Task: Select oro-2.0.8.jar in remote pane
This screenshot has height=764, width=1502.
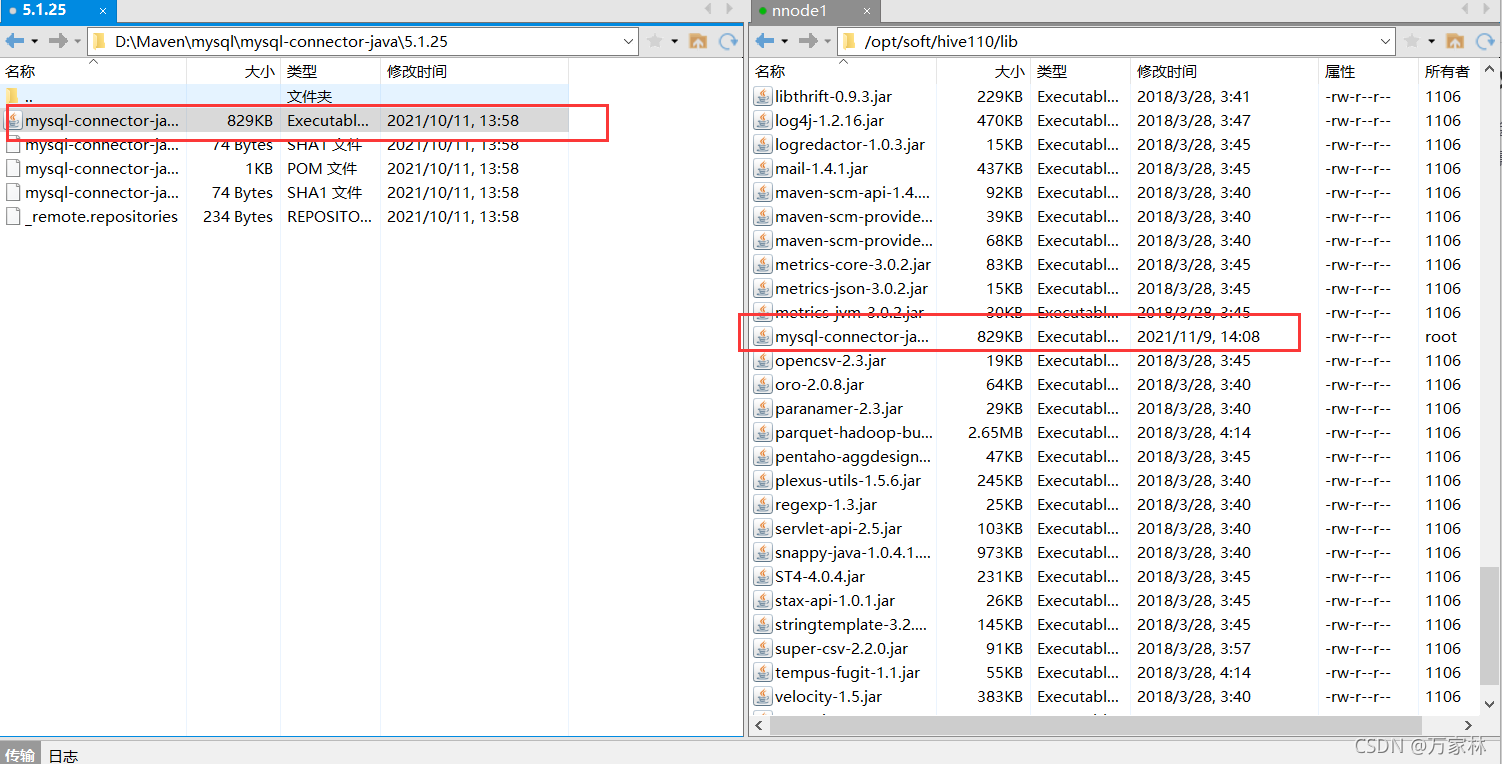Action: [1113, 385]
